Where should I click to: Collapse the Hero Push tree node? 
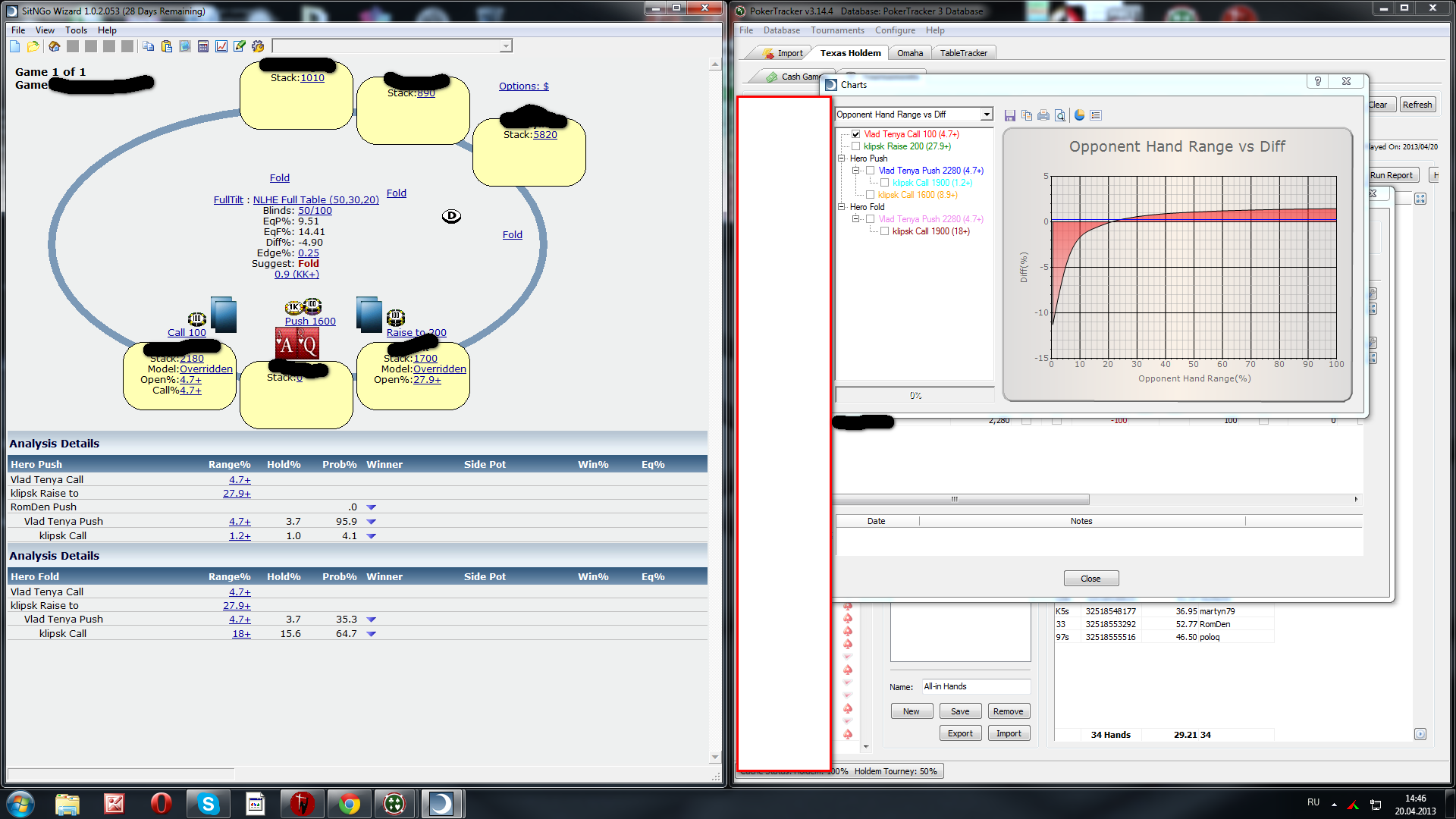(841, 158)
